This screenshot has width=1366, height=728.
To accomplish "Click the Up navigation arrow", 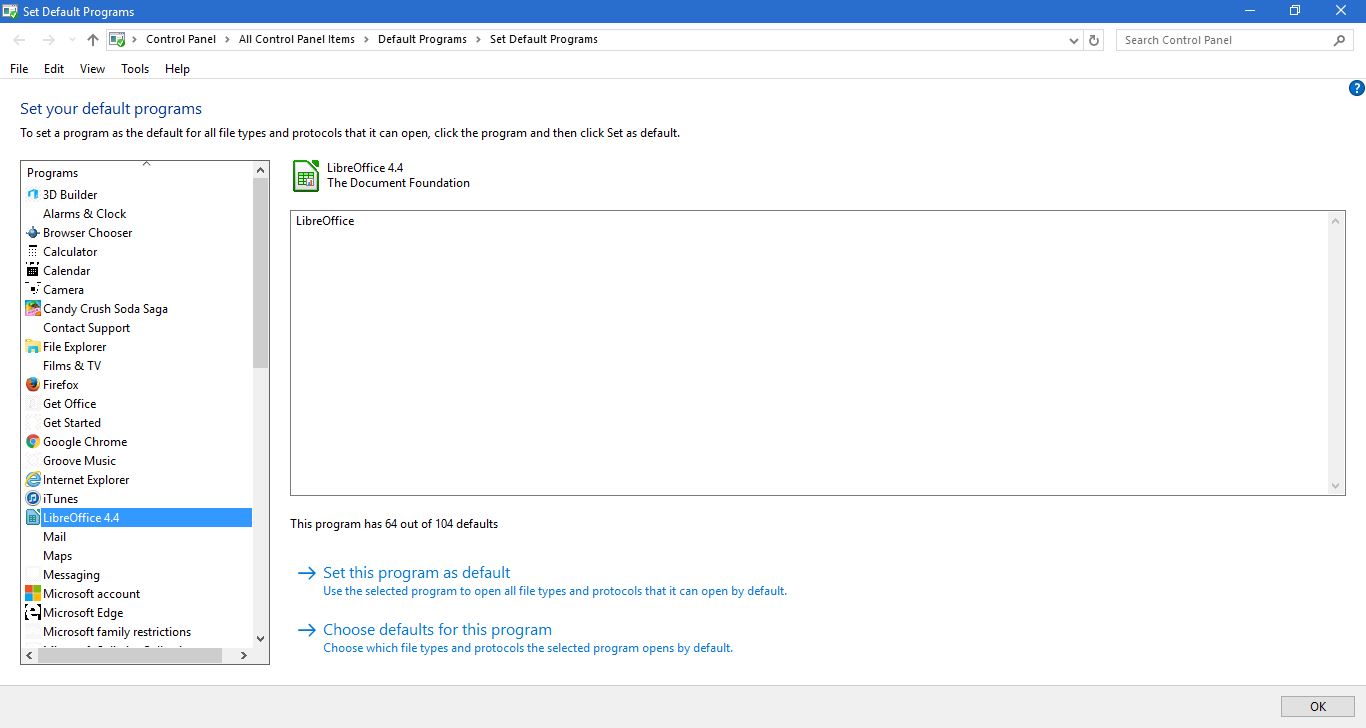I will click(91, 39).
